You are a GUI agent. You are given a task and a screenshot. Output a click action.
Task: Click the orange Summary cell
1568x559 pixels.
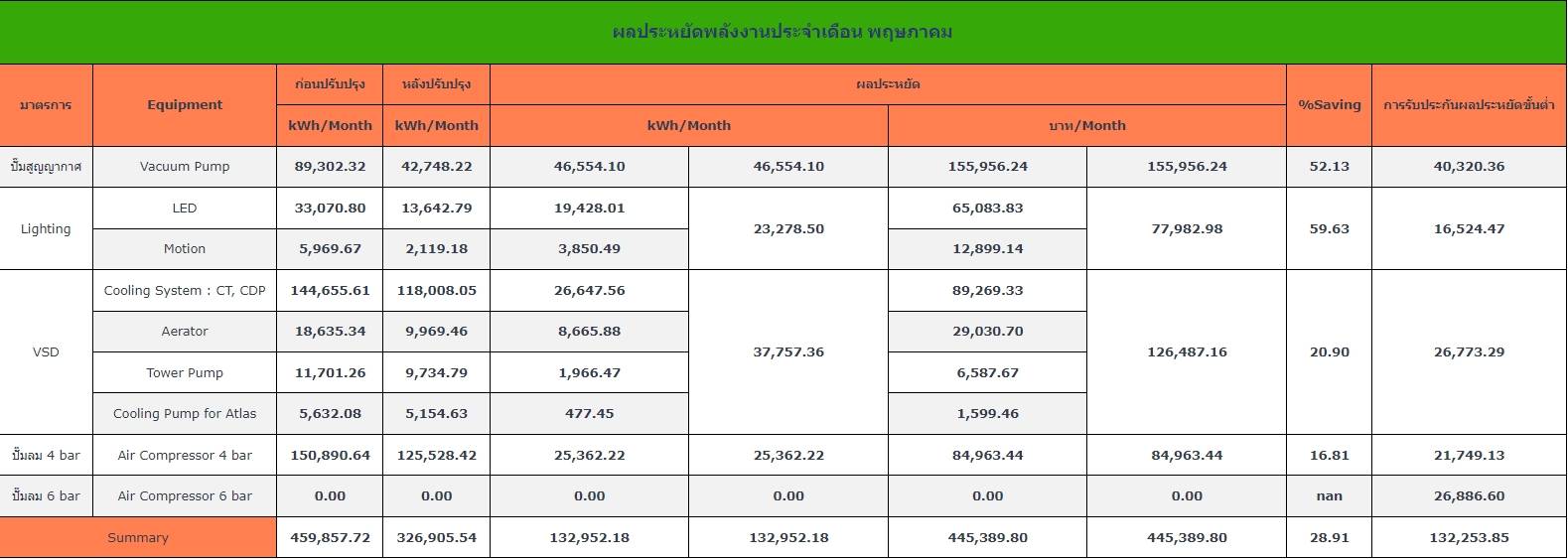point(138,538)
